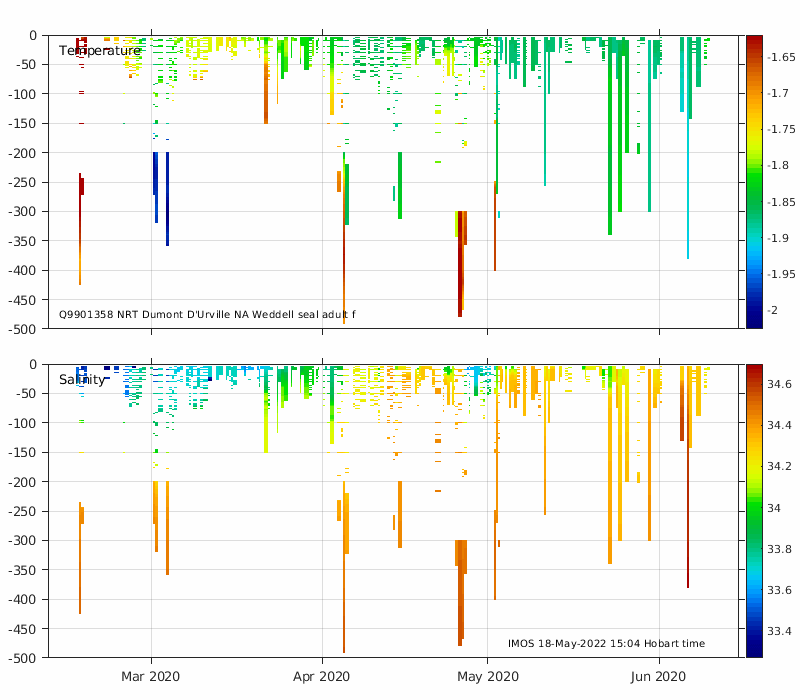Click the salinity colorbar on the right

point(754,510)
